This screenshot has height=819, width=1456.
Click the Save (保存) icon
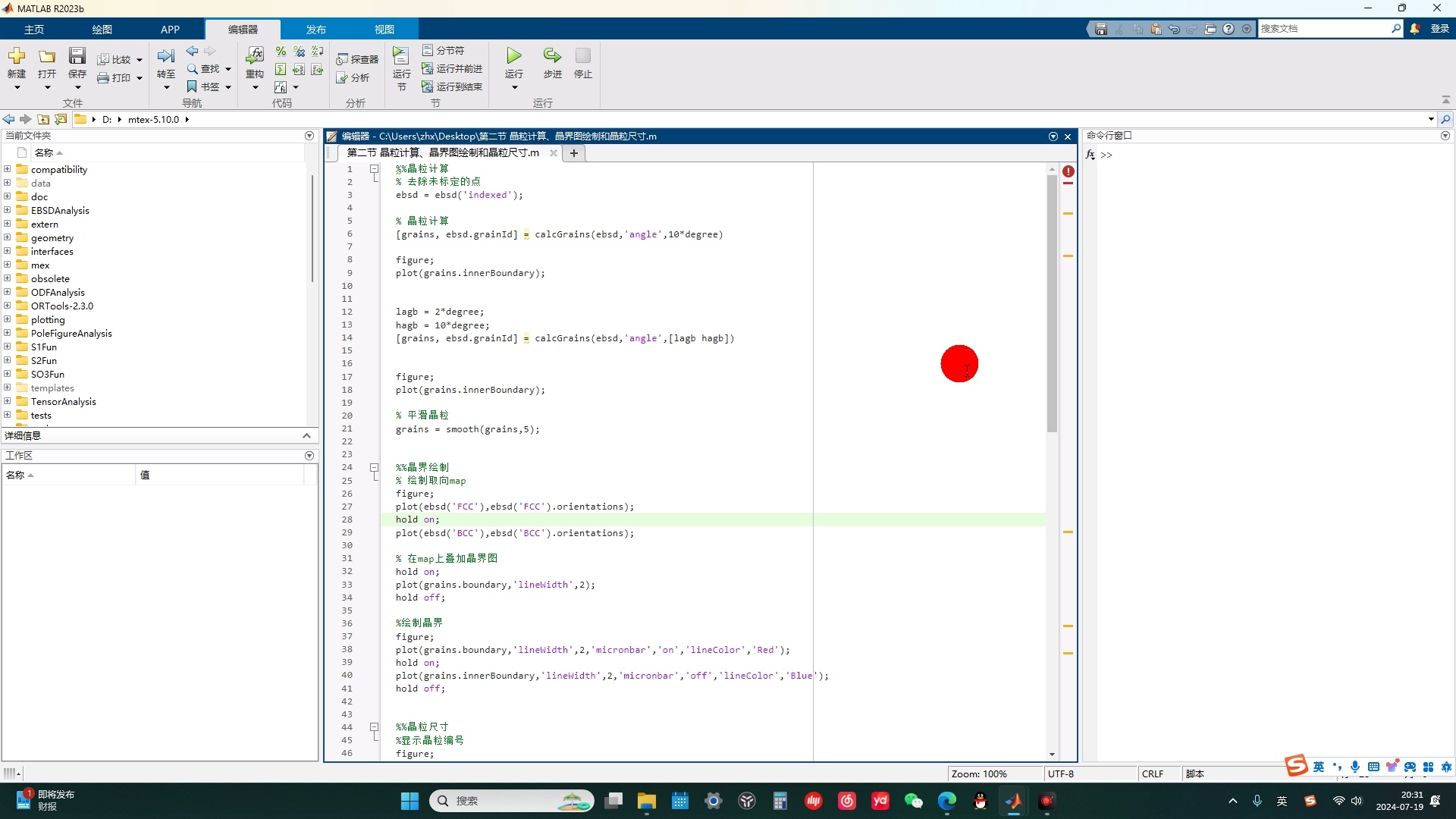(77, 55)
